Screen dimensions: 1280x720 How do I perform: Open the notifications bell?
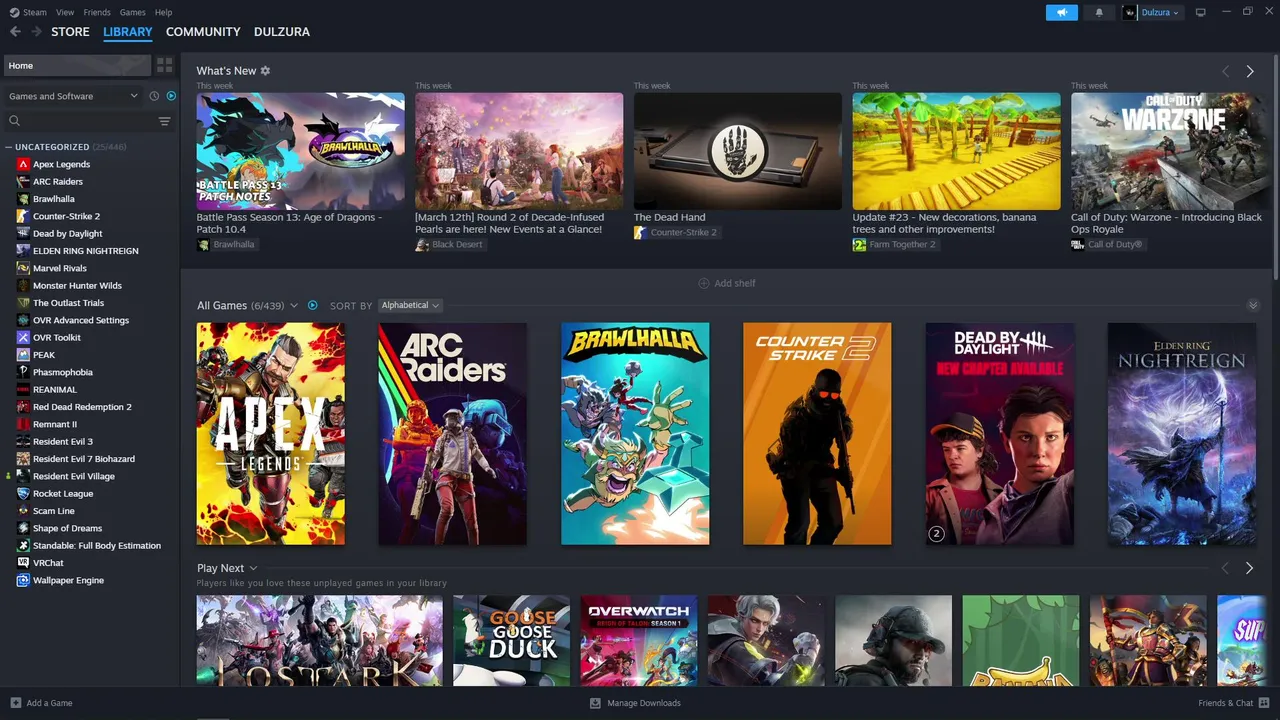click(1099, 12)
